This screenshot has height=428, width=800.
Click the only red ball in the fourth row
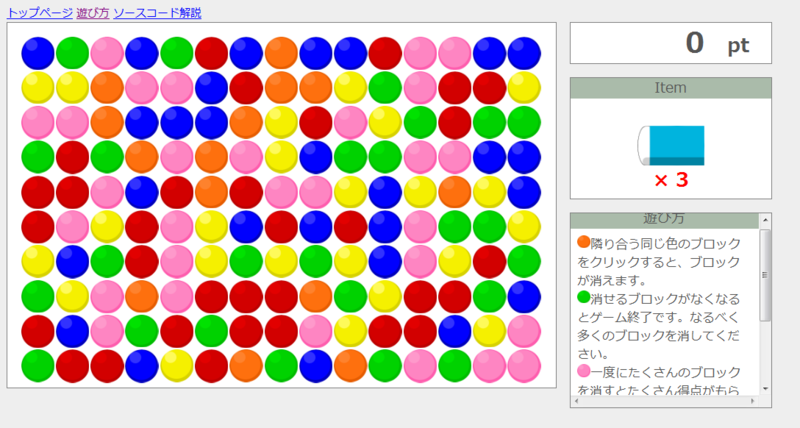(x=72, y=157)
